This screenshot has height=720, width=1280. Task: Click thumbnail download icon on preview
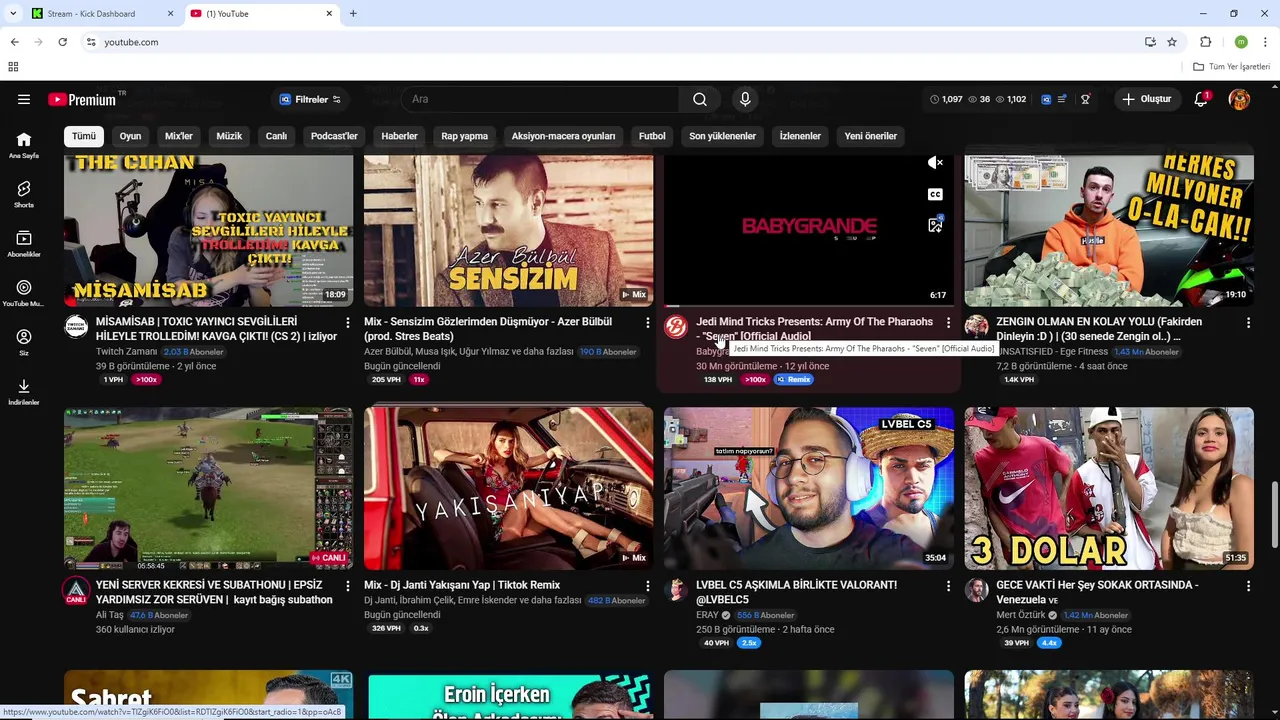(x=935, y=225)
